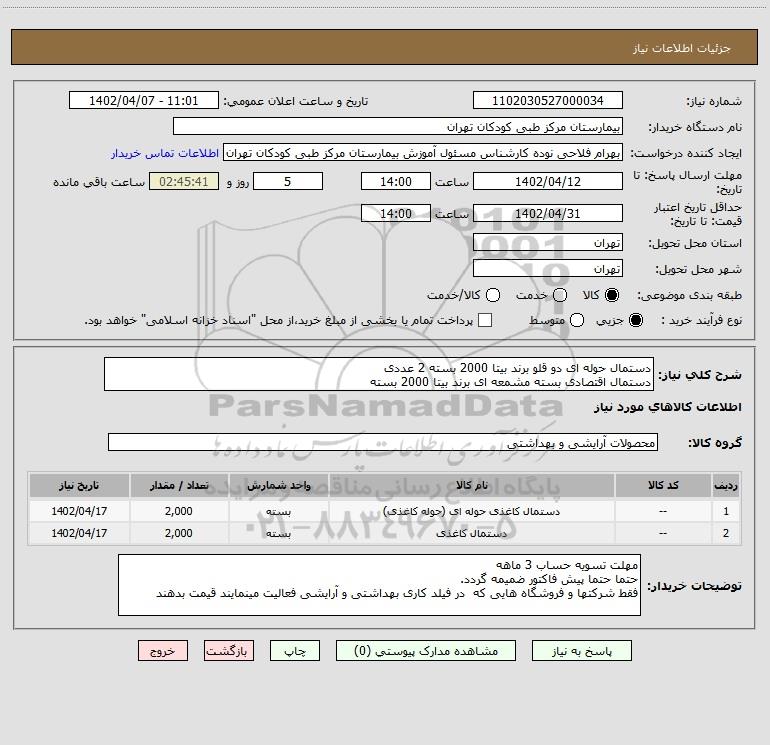Click the response deadline date 1402/04/12 field
Viewport: 770px width, 745px height.
(548, 181)
